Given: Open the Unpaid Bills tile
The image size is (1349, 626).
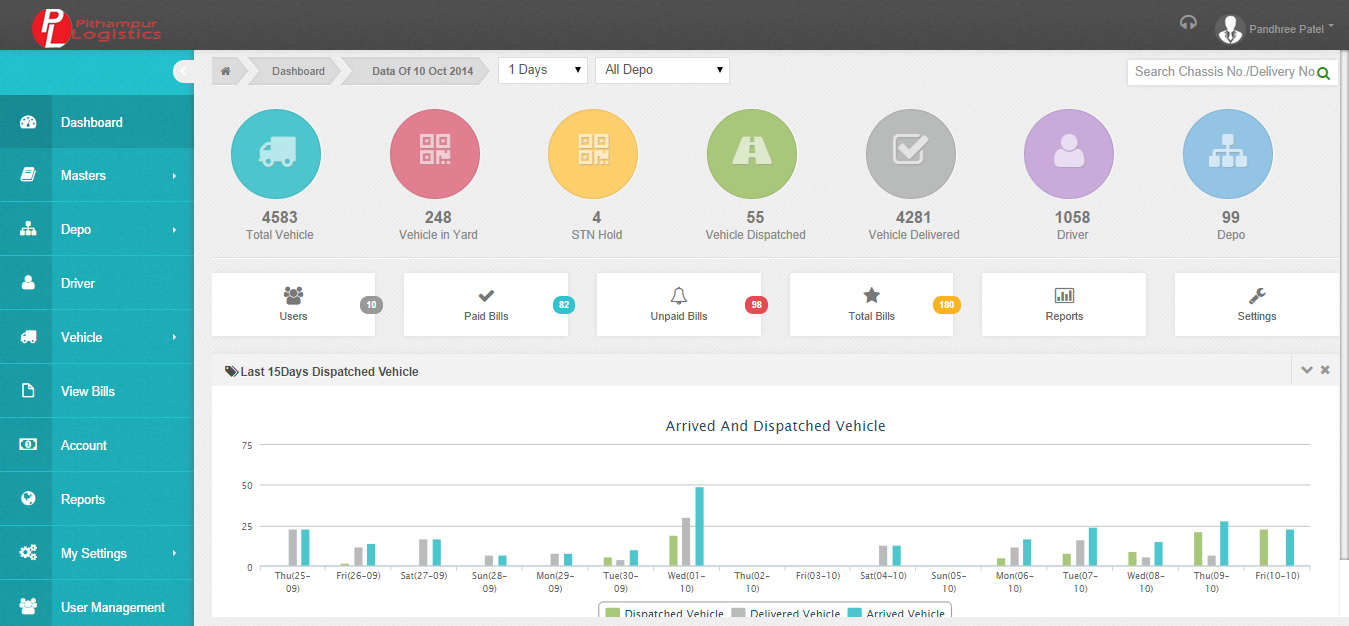Looking at the screenshot, I should (679, 305).
